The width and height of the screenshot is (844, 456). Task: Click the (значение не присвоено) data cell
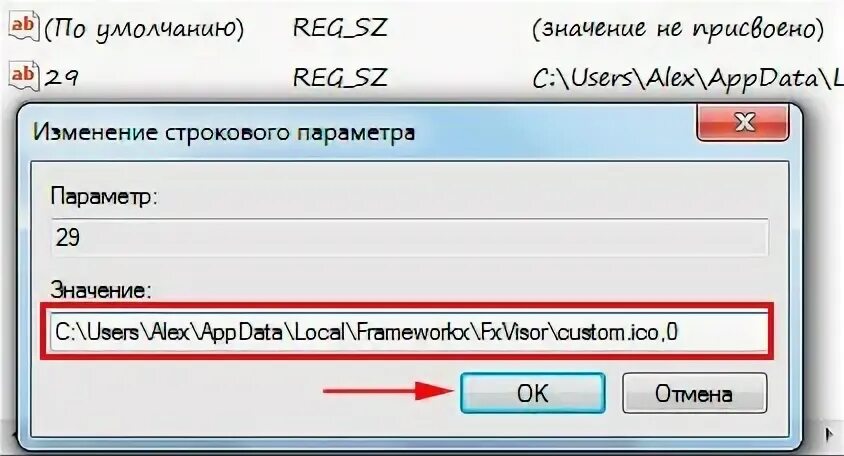678,29
